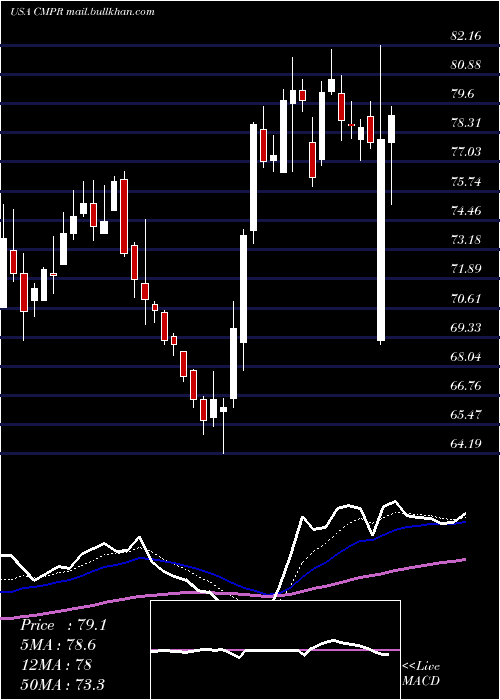
Task: Click the 50MA : 73.3 readout
Action: pos(62,684)
